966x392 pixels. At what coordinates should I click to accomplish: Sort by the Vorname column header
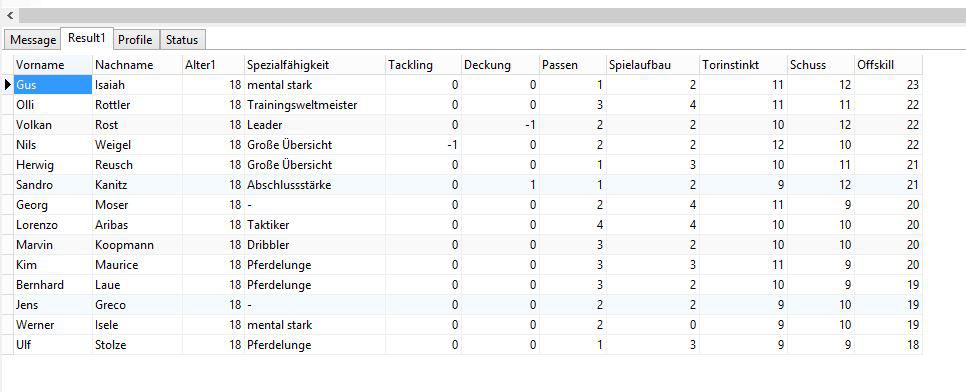53,65
